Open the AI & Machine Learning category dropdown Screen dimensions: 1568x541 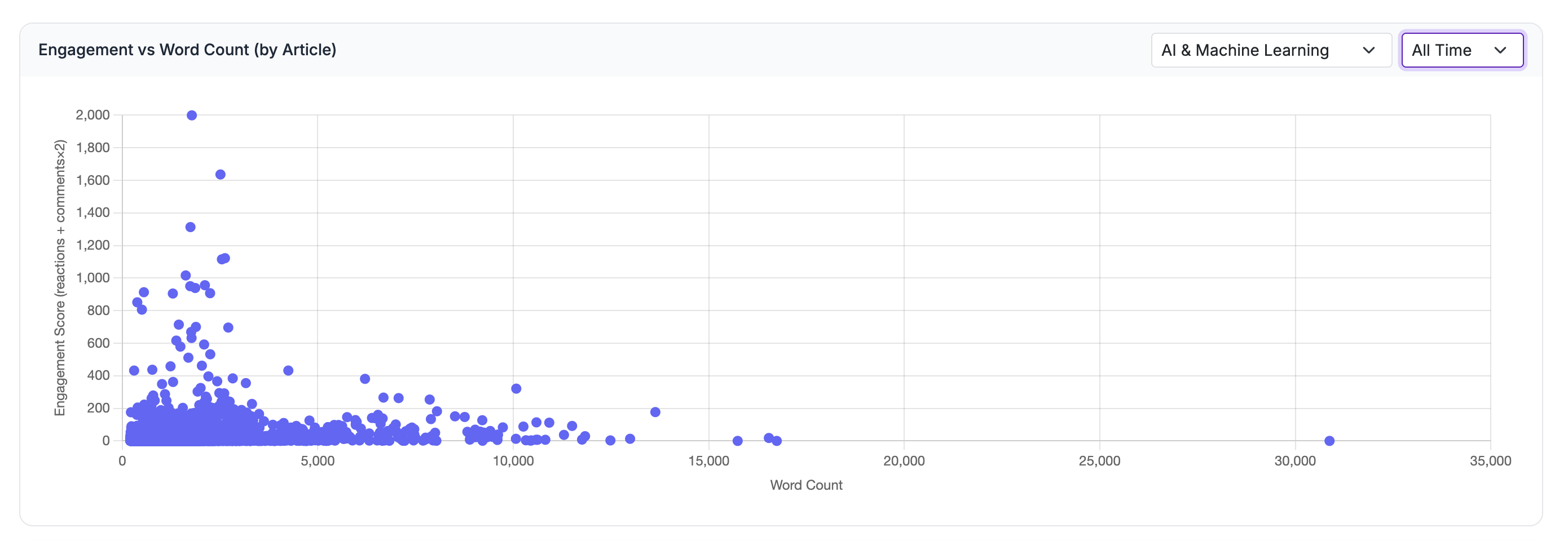pyautogui.click(x=1270, y=50)
